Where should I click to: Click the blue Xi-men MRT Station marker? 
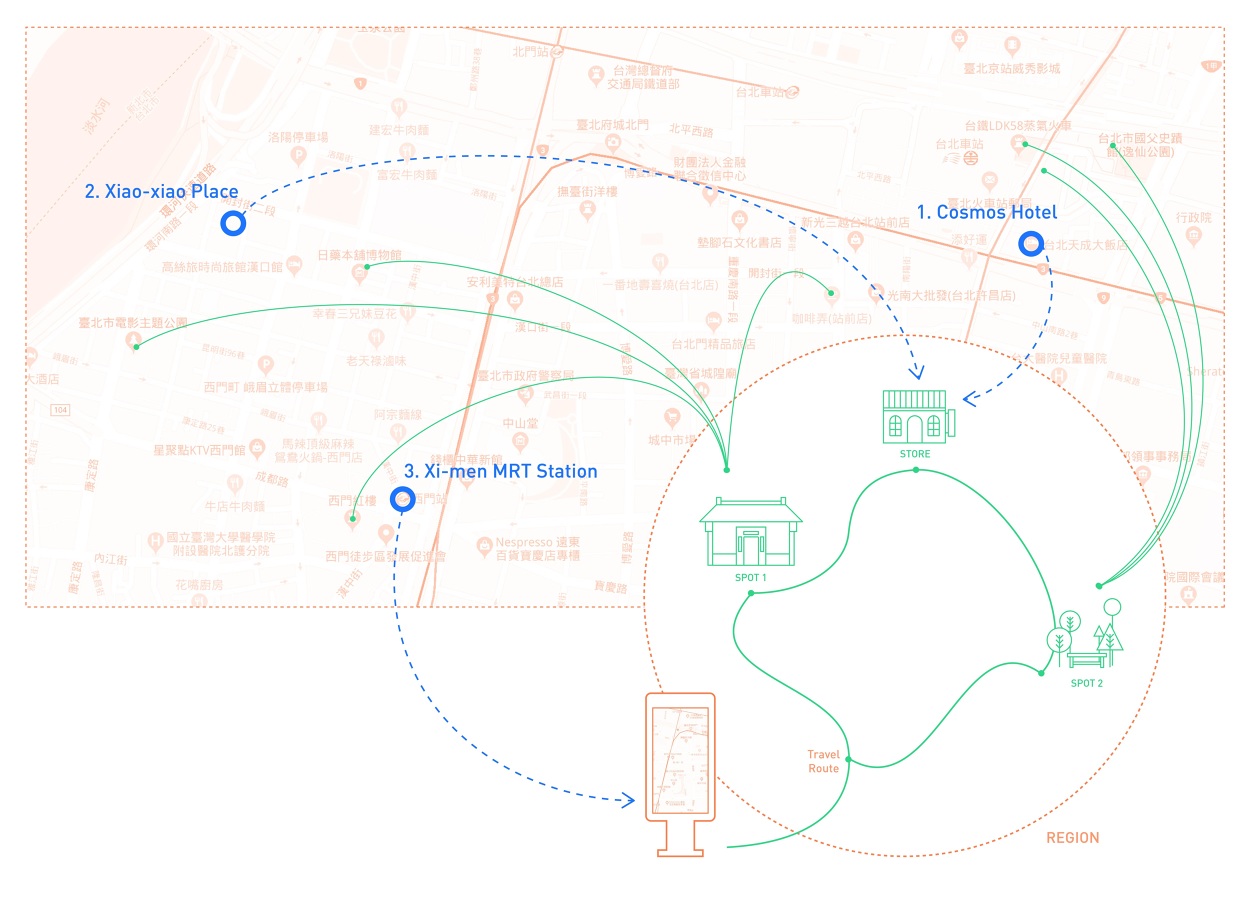point(402,497)
